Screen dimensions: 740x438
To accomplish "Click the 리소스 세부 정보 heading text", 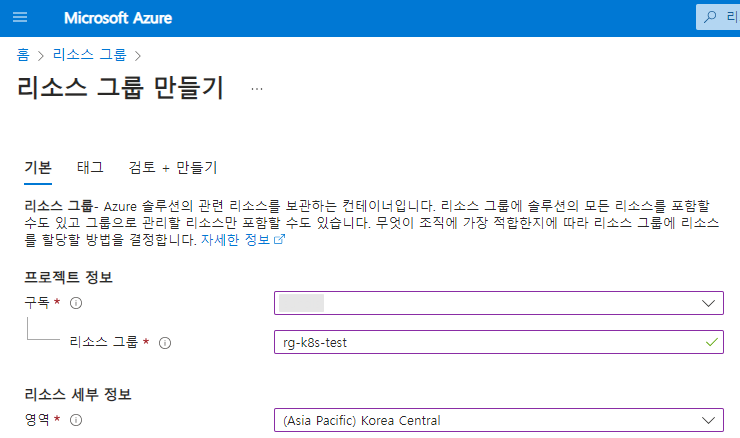I will pyautogui.click(x=78, y=395).
